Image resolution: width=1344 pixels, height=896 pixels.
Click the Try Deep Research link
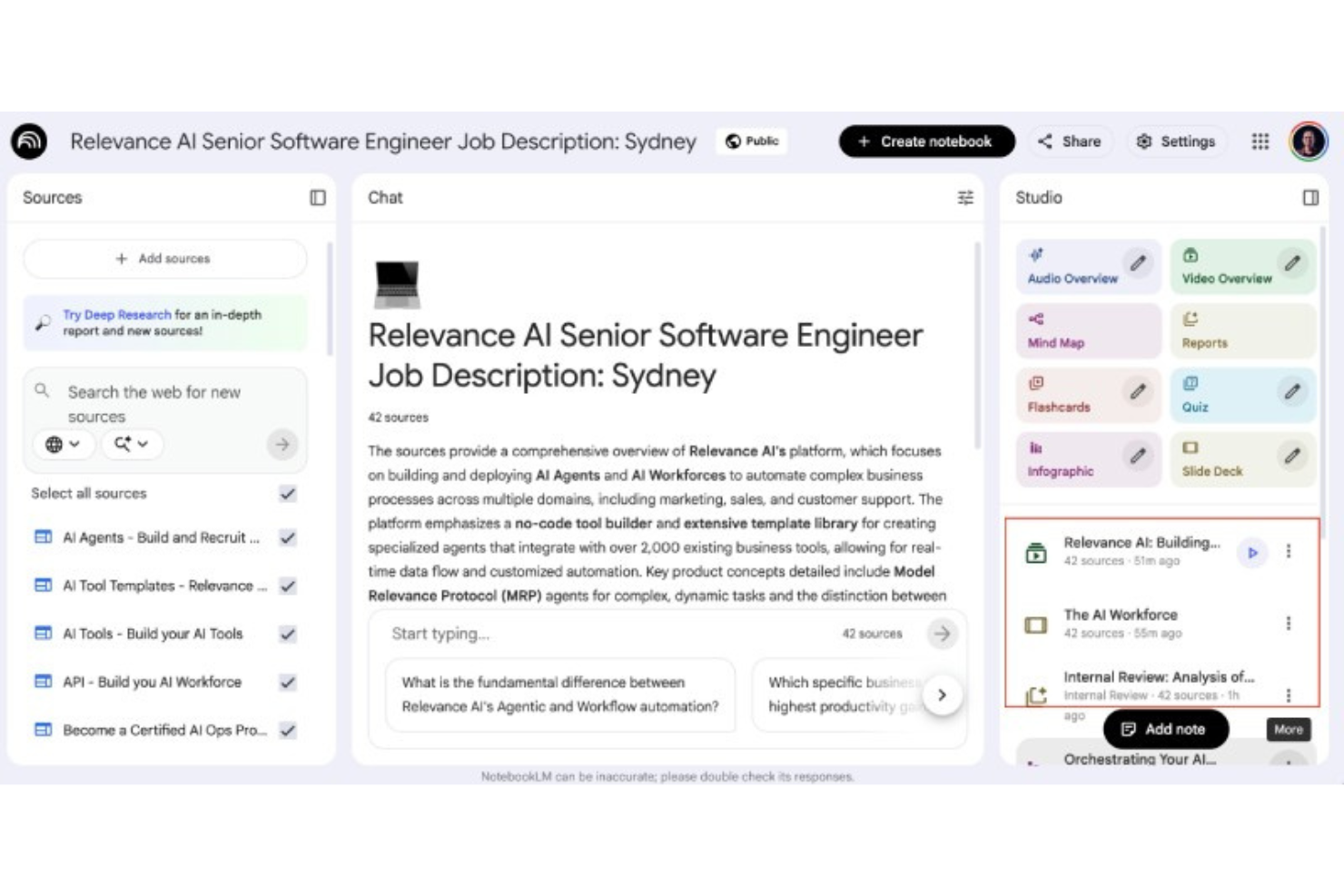(118, 314)
